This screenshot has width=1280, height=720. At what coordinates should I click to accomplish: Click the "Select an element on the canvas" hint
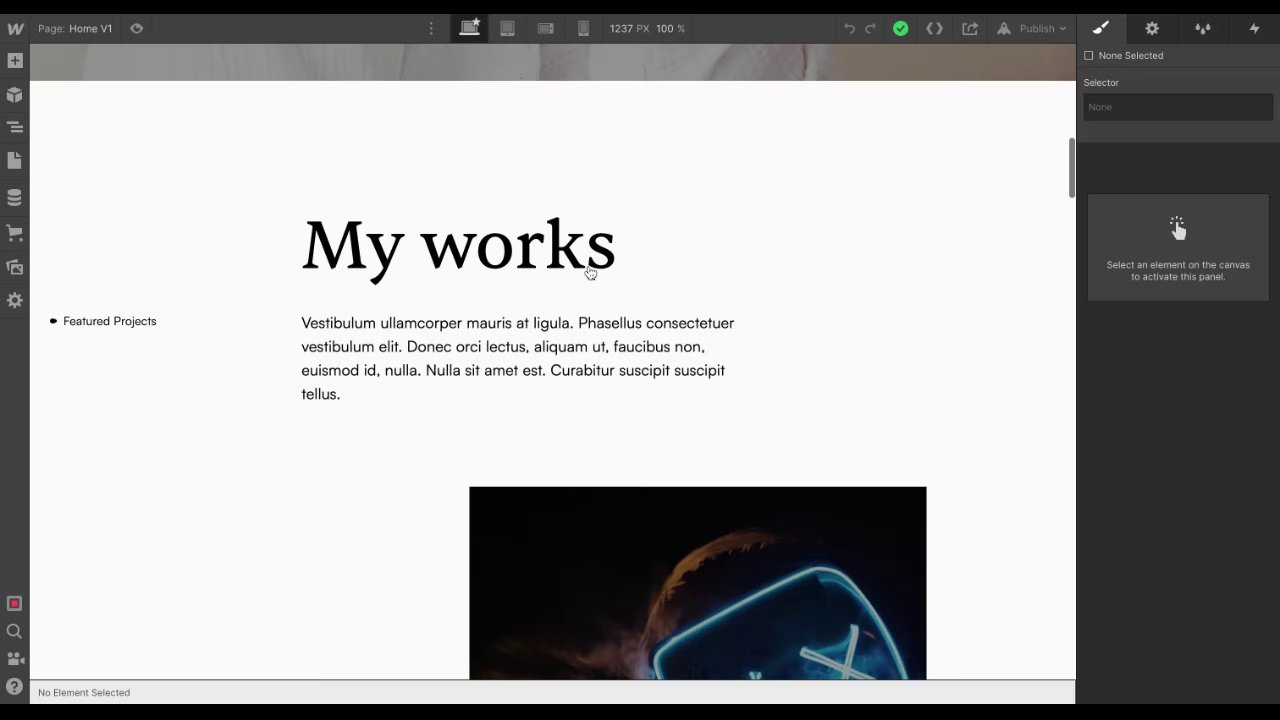1178,270
